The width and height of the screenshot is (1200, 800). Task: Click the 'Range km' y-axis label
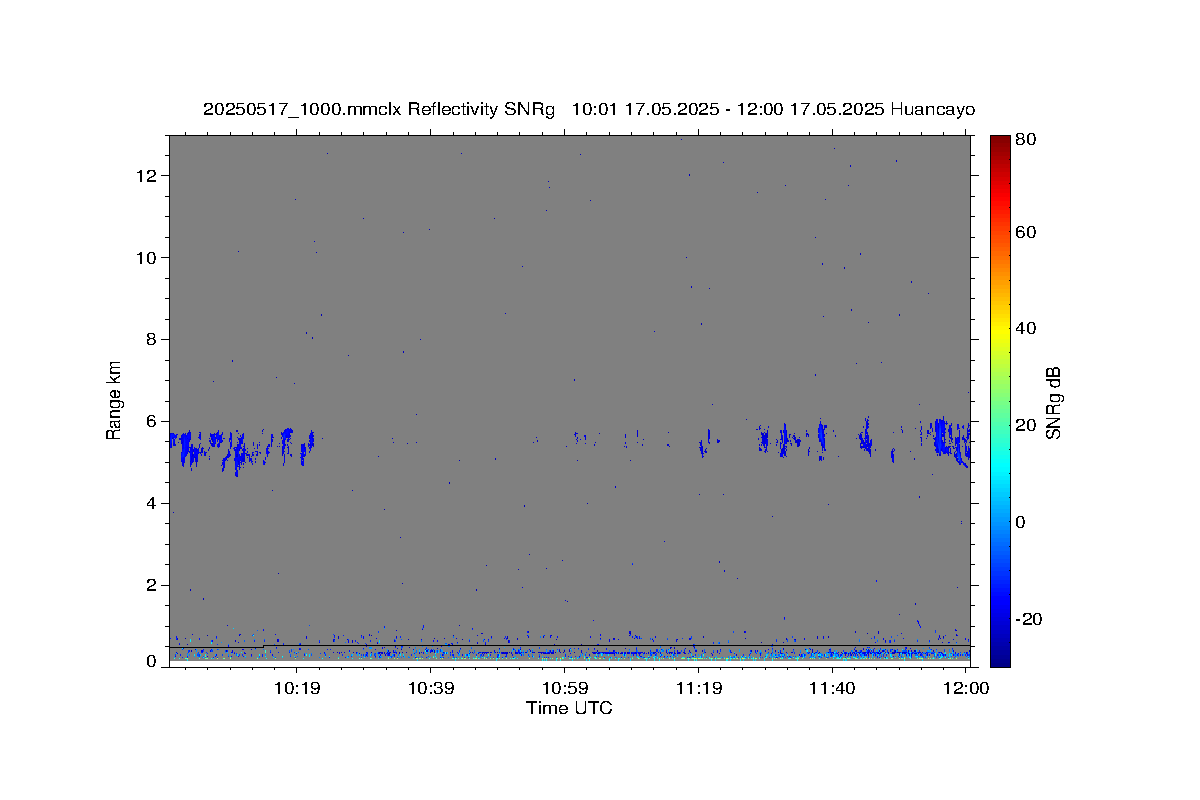114,400
